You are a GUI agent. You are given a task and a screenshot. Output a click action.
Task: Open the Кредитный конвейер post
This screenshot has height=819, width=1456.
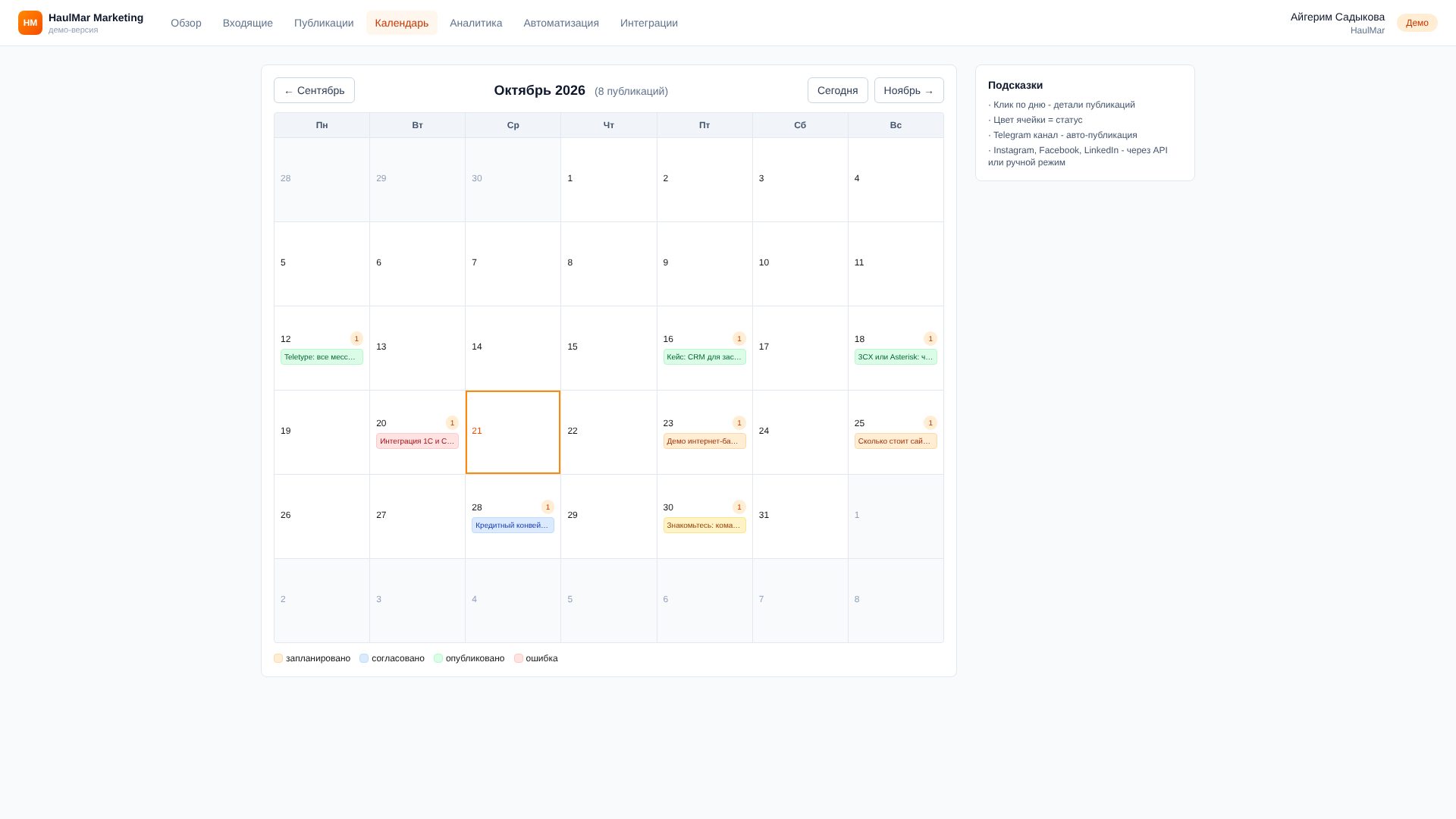513,526
